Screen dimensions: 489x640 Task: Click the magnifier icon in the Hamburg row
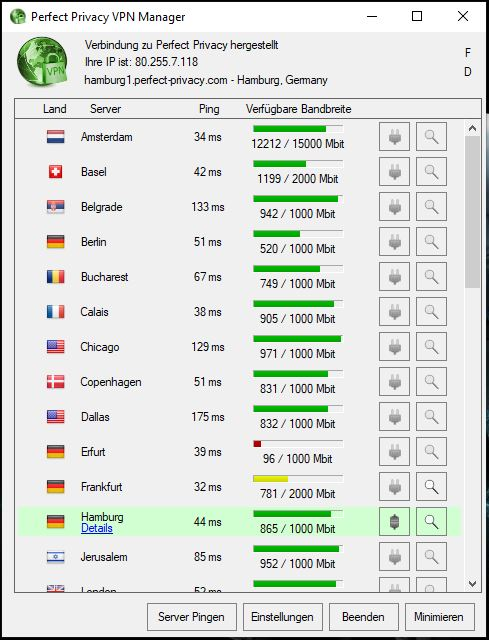[x=431, y=522]
